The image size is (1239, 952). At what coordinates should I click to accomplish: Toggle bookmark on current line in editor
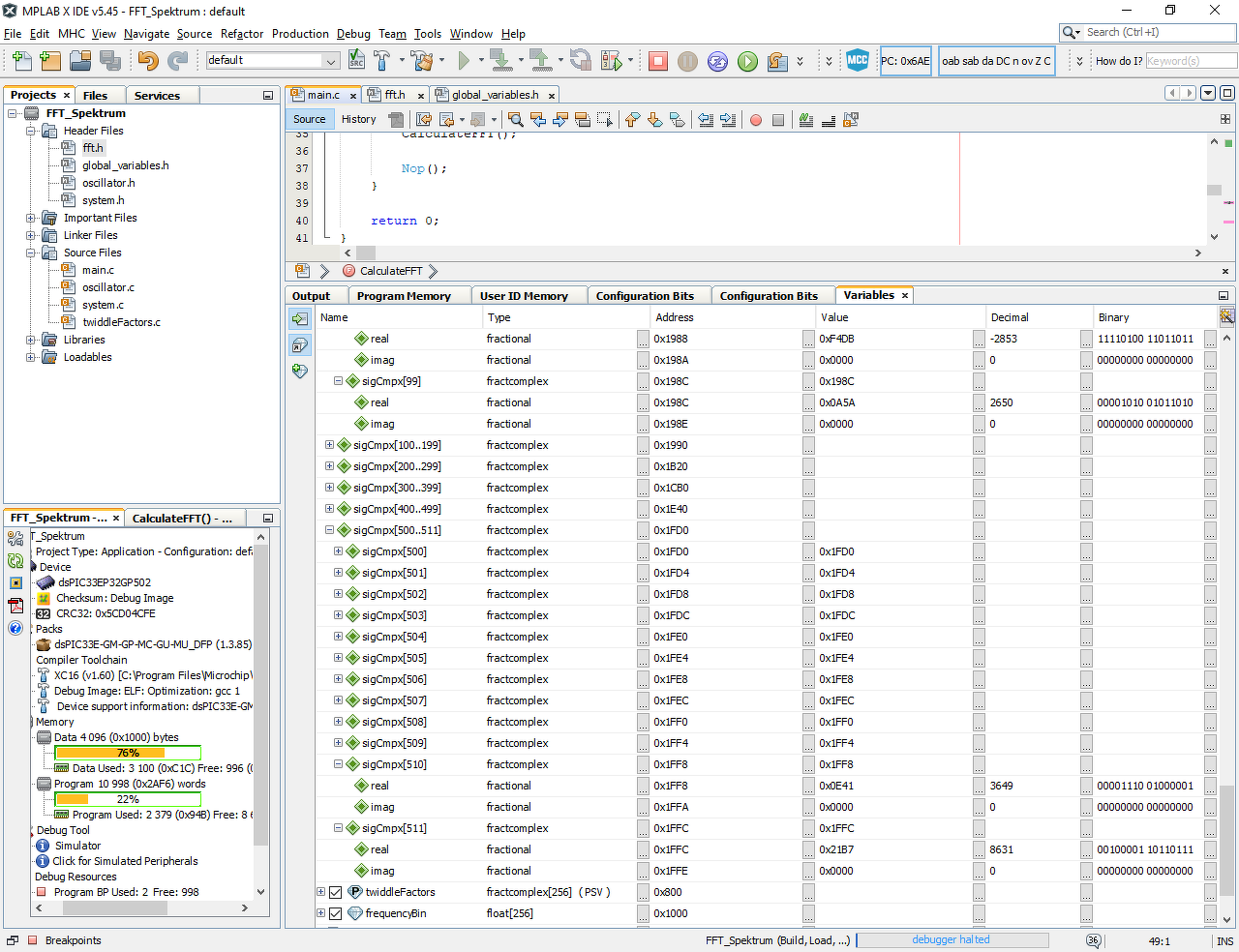coord(677,120)
